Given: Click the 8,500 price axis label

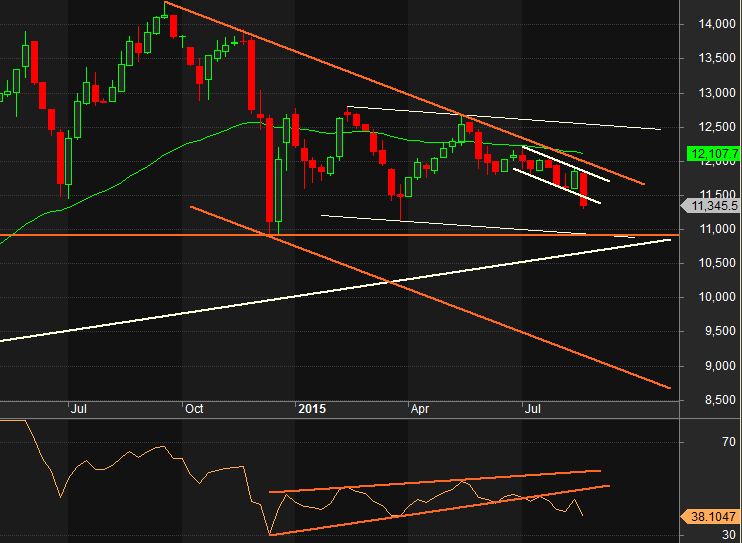Looking at the screenshot, I should point(720,400).
